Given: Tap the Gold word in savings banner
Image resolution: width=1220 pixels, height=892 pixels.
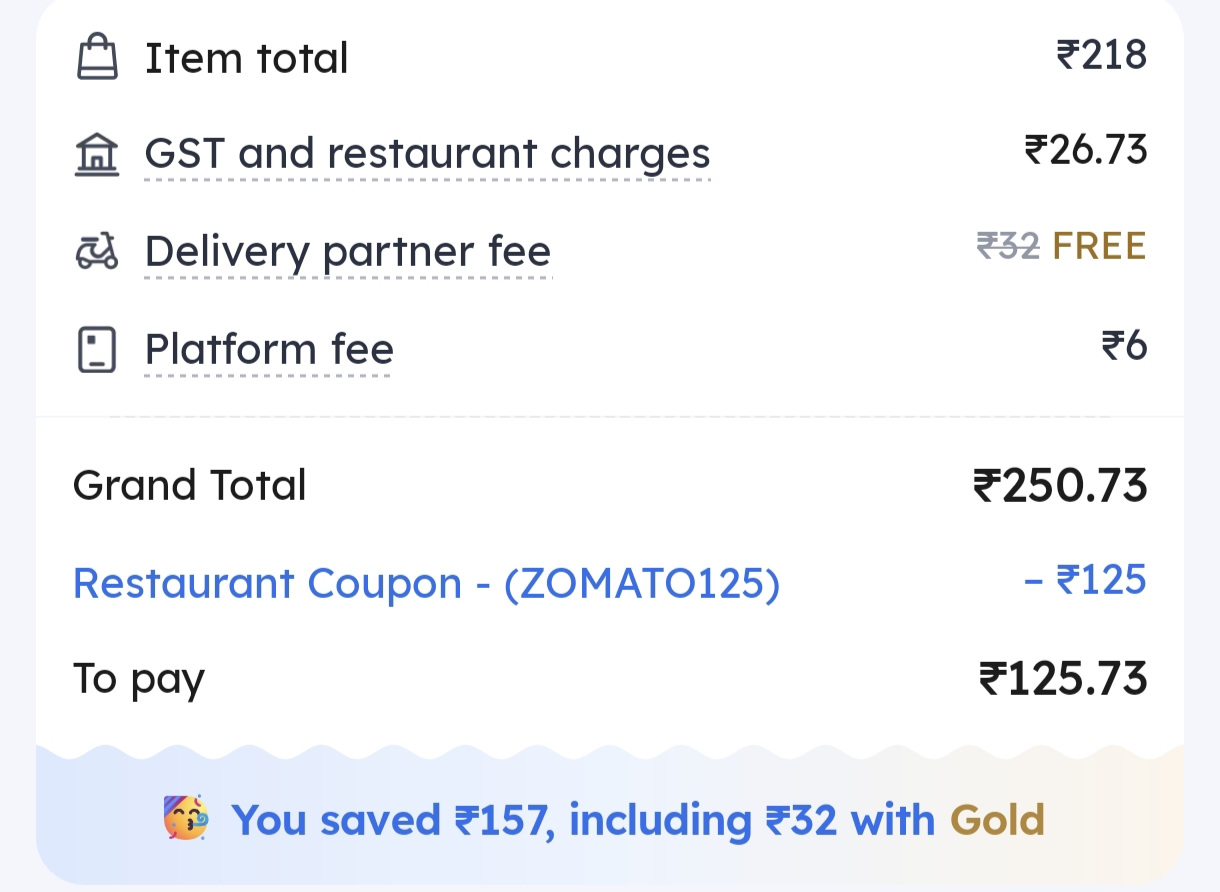Looking at the screenshot, I should pyautogui.click(x=997, y=820).
